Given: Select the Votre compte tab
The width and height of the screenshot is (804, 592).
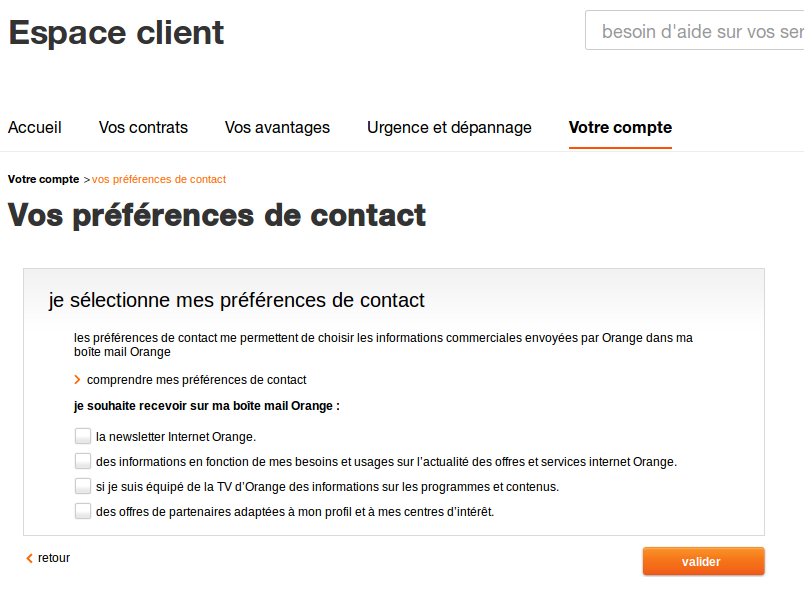Looking at the screenshot, I should coord(620,127).
